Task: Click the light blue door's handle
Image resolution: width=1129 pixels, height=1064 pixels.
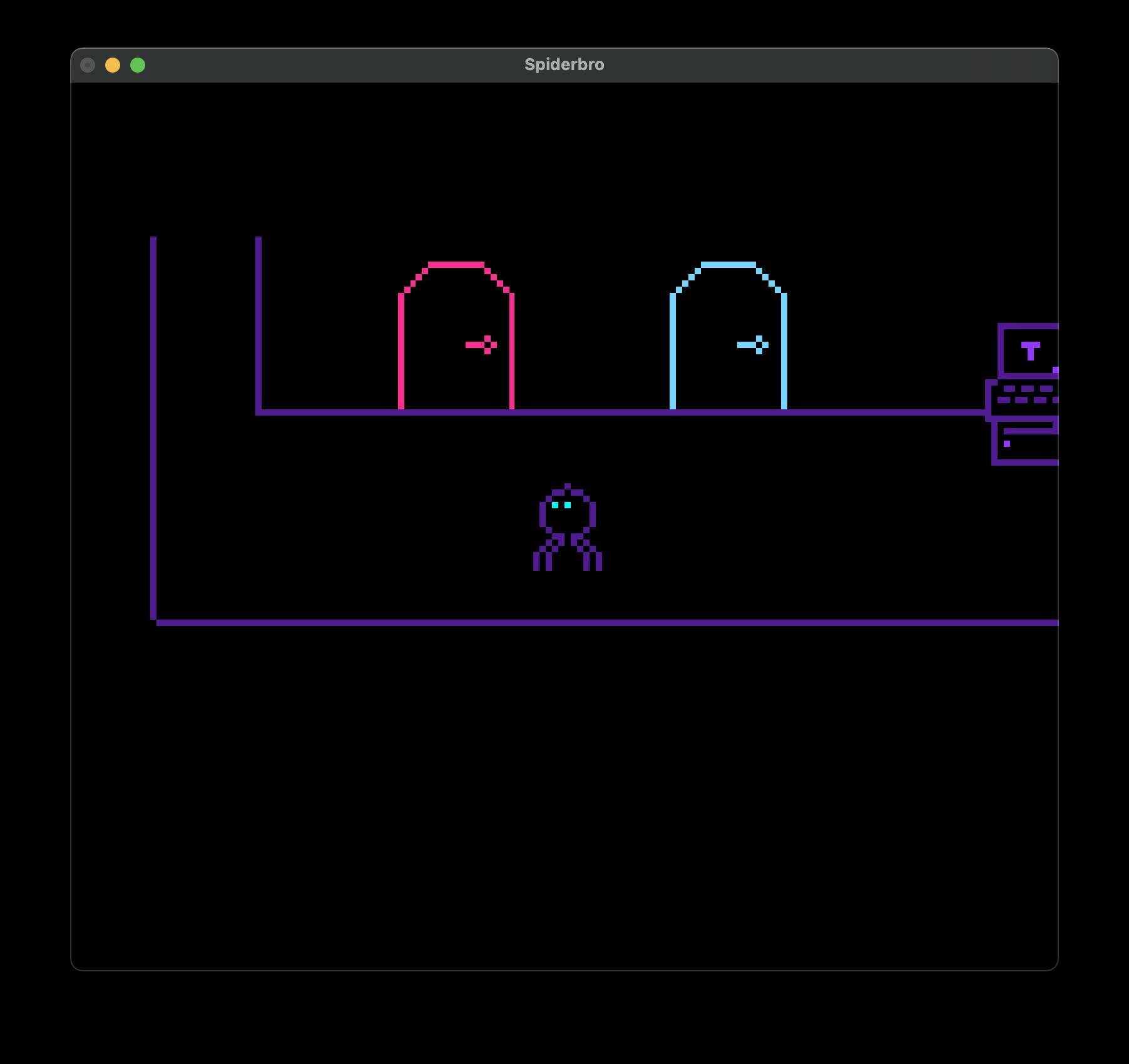Action: 754,345
